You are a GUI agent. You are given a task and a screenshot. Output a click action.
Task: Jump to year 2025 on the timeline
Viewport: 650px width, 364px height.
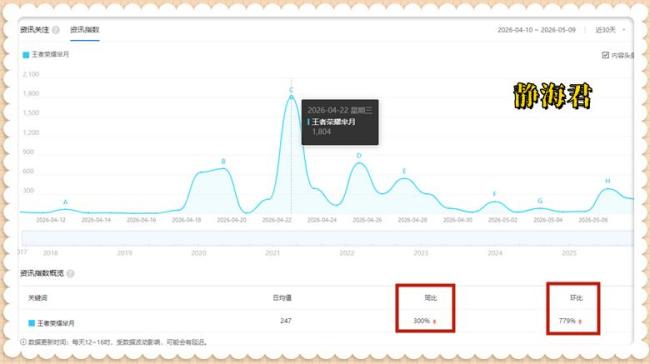569,253
